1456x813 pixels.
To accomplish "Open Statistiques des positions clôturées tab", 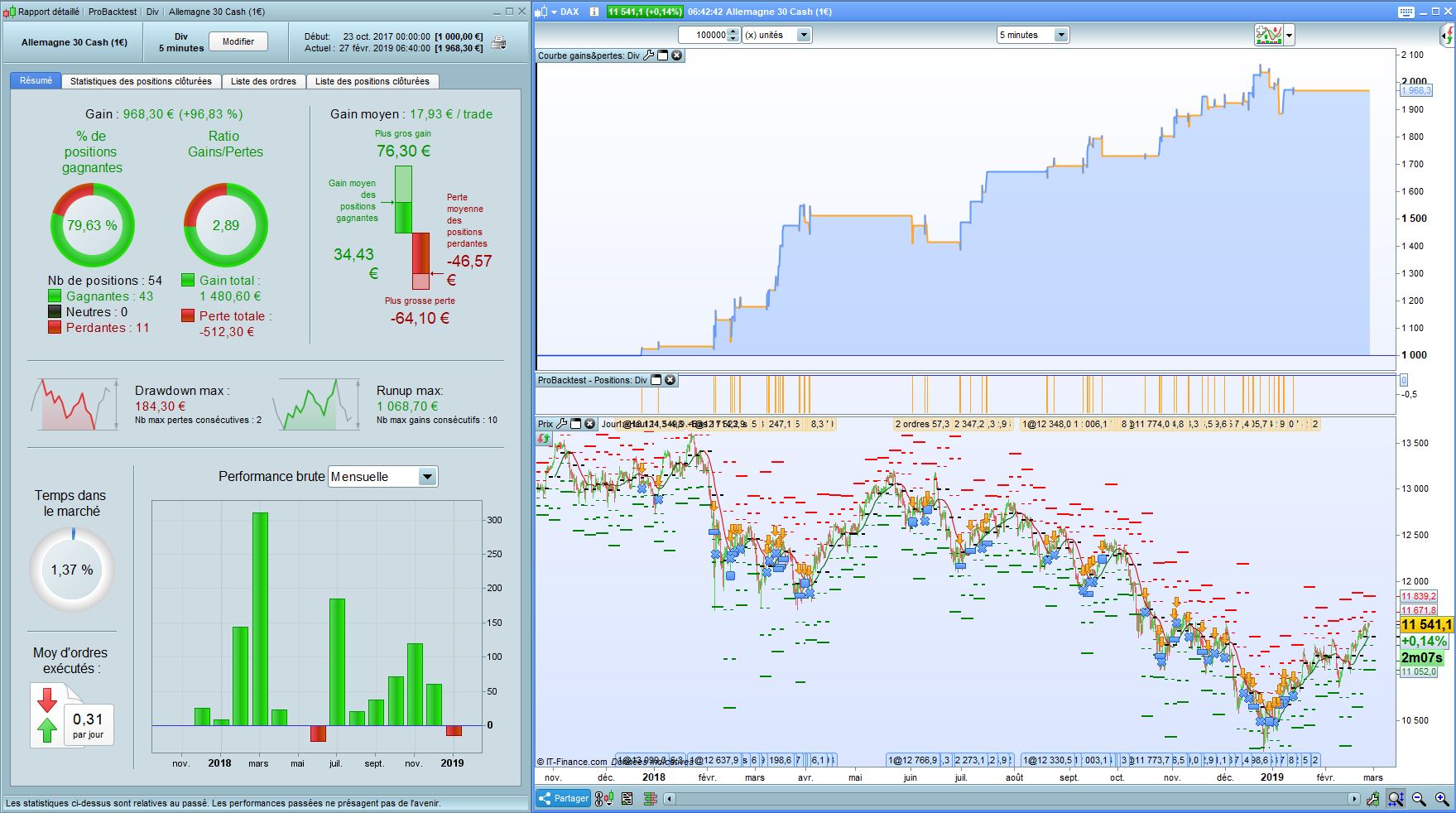I will [x=141, y=81].
